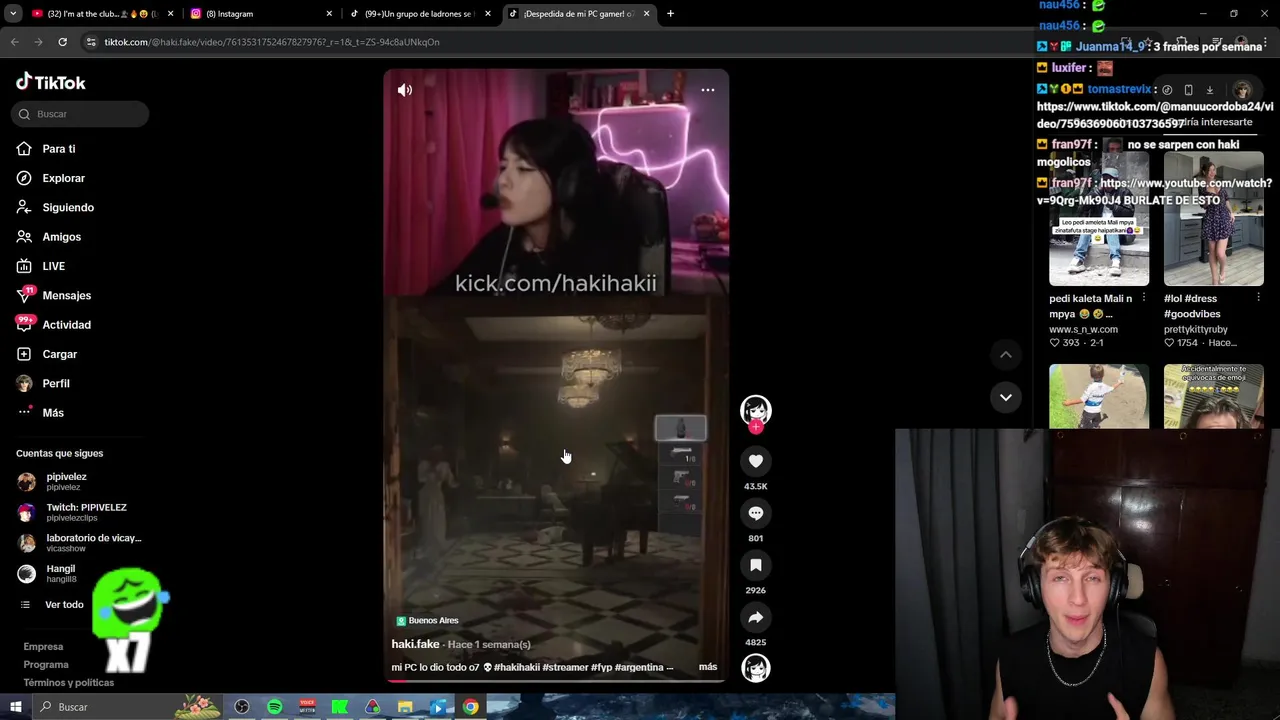Share the video with the arrow icon
This screenshot has width=1280, height=720.
click(x=756, y=617)
